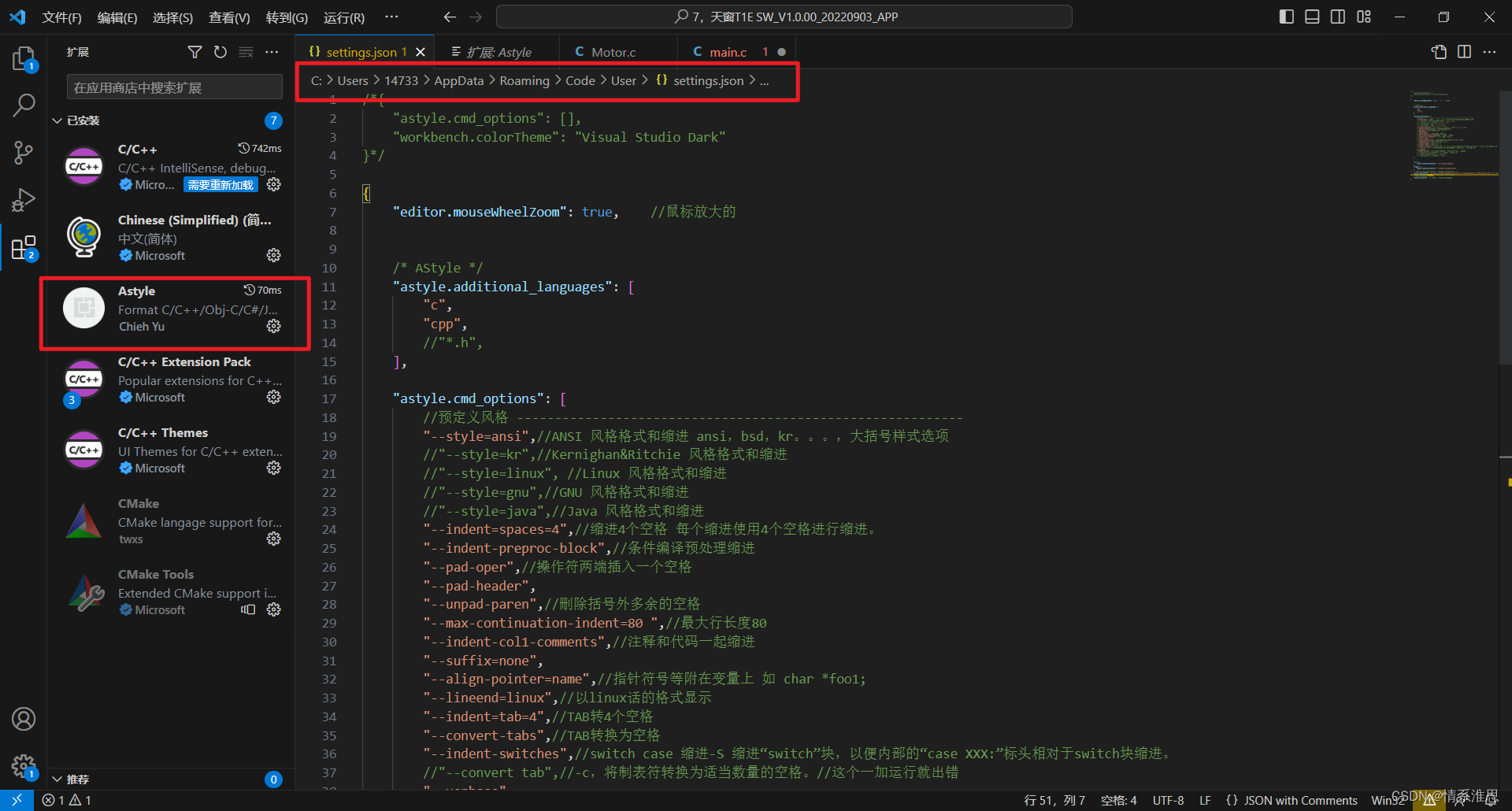Click line and column indicator 行 51, 列 7
The image size is (1512, 811).
pos(1054,800)
